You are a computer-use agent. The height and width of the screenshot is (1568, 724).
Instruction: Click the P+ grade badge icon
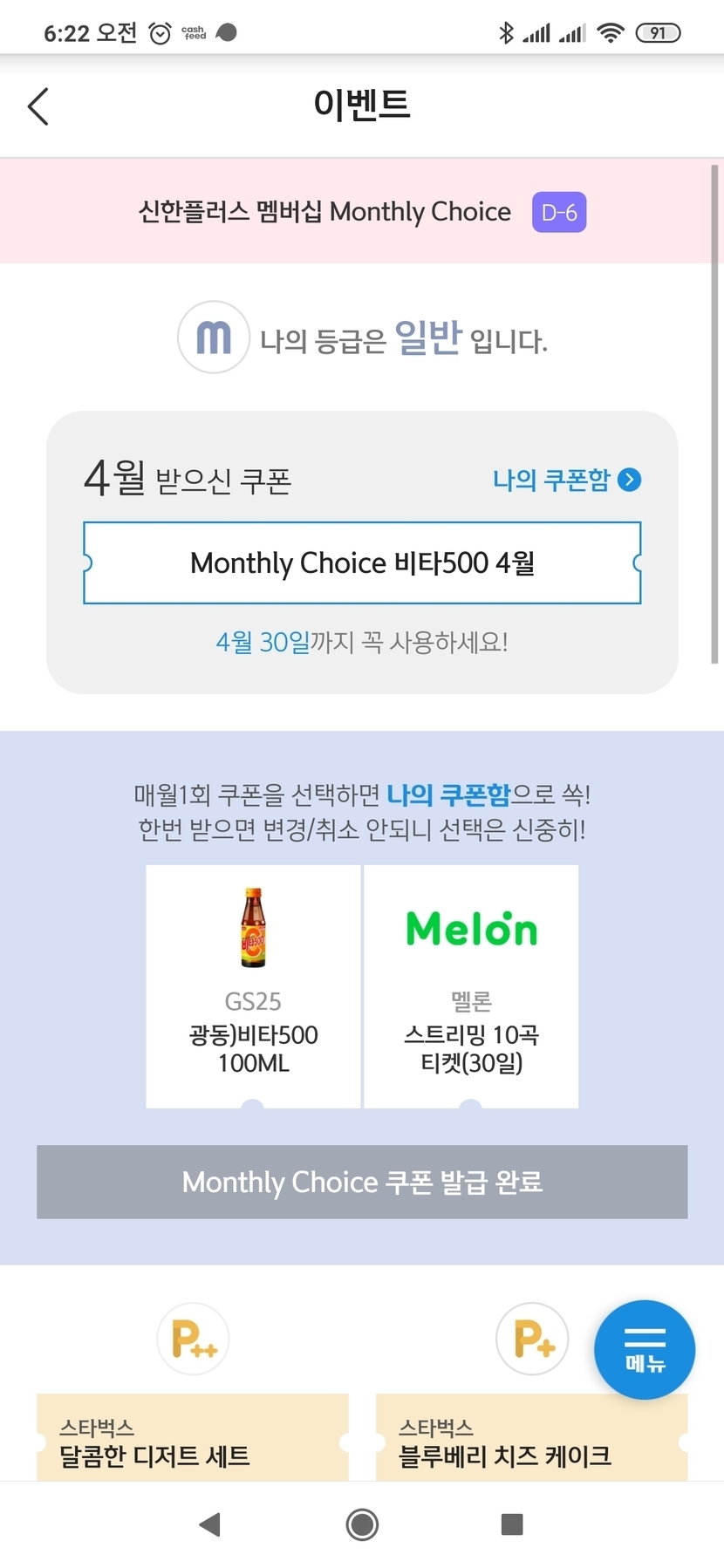(x=532, y=1339)
